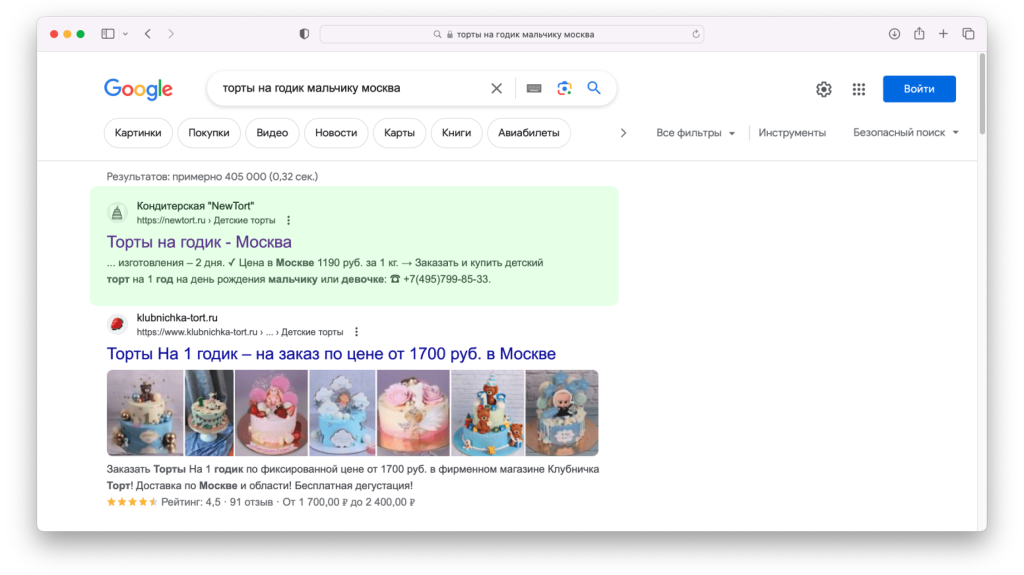Screen dimensions: 1024x575
Task: Show the tab overview icon
Action: [968, 34]
